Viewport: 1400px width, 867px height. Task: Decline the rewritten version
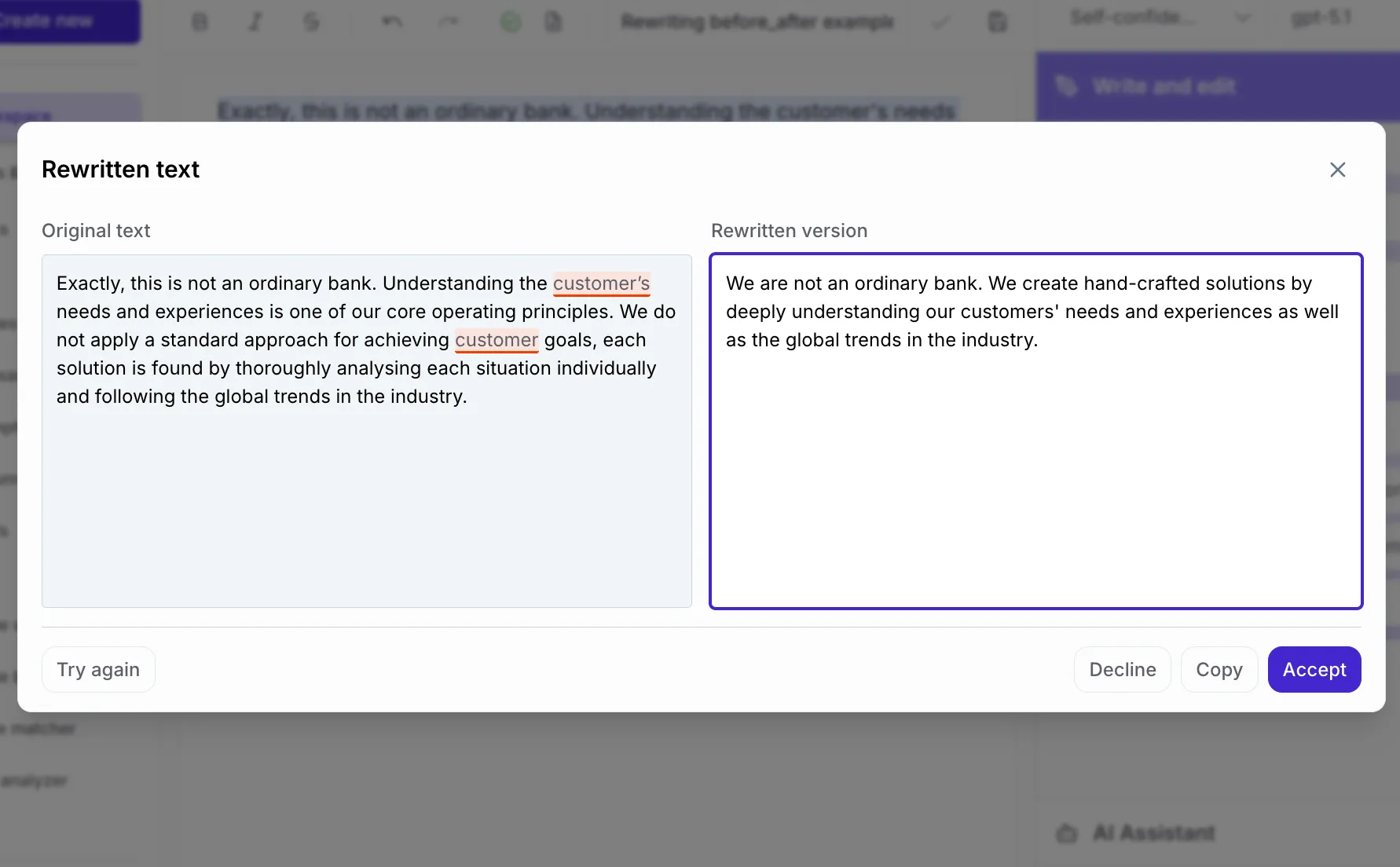(1122, 669)
